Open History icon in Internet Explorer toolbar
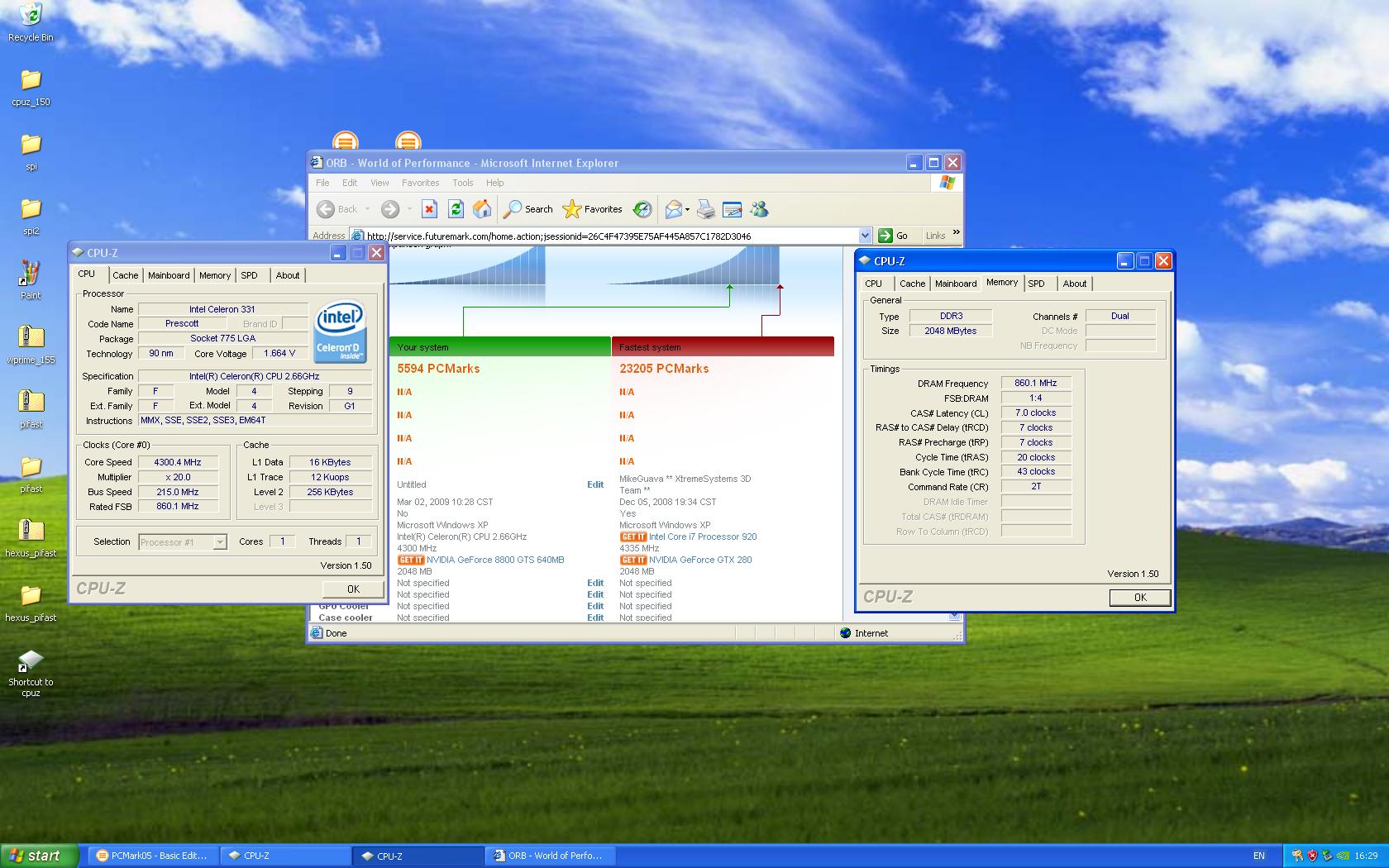The image size is (1389, 868). [642, 209]
